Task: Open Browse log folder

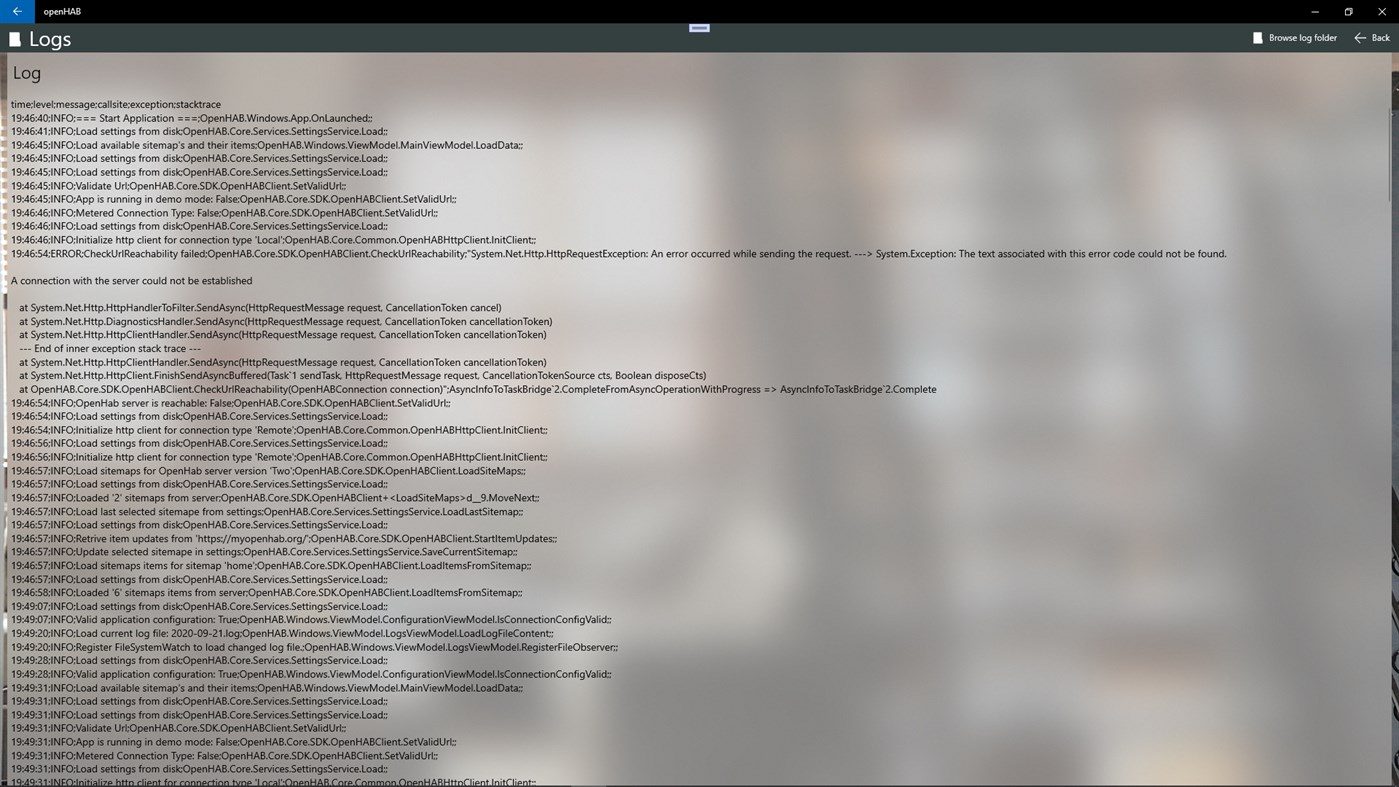Action: (x=1302, y=37)
